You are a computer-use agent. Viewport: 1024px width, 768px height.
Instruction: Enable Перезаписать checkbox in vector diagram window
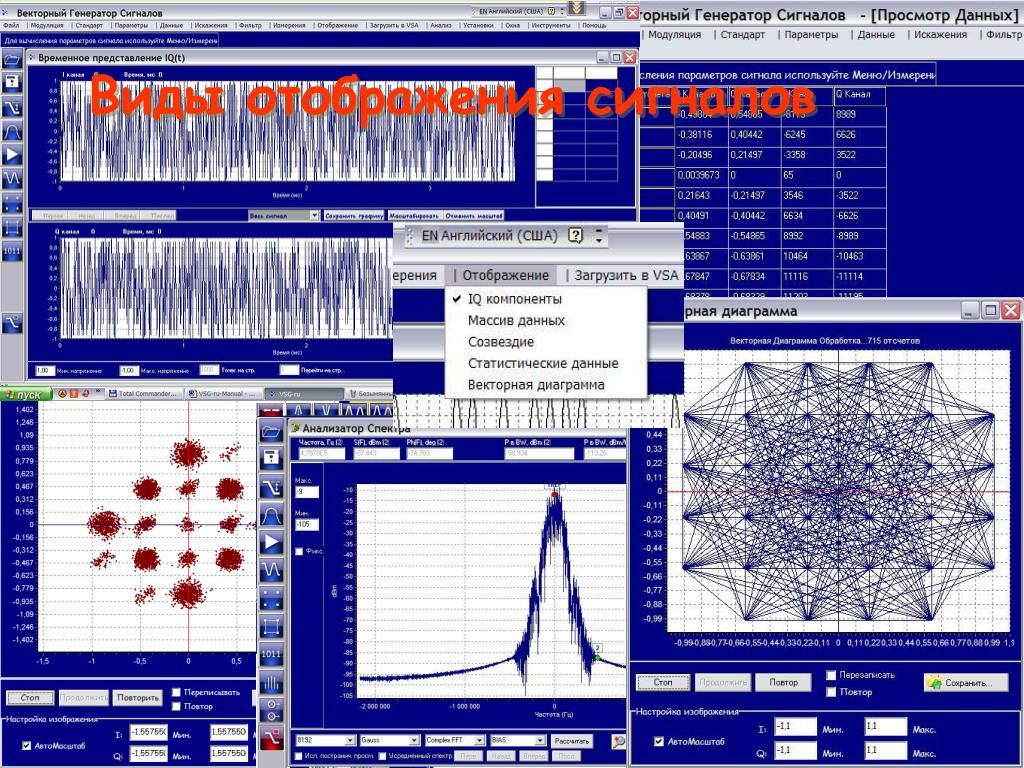point(831,675)
